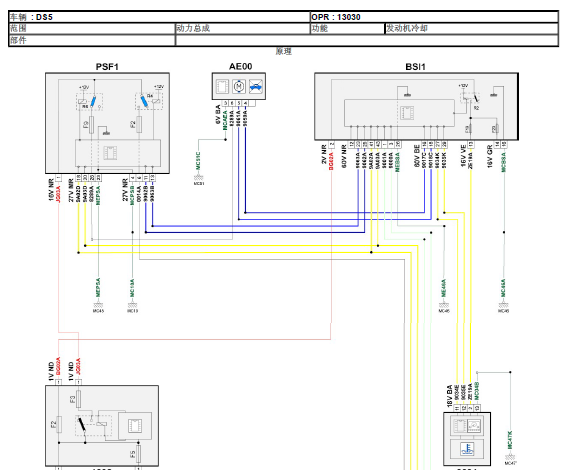579x470 pixels.
Task: Click the '2V NR' connector label under BSI1
Action: point(324,154)
